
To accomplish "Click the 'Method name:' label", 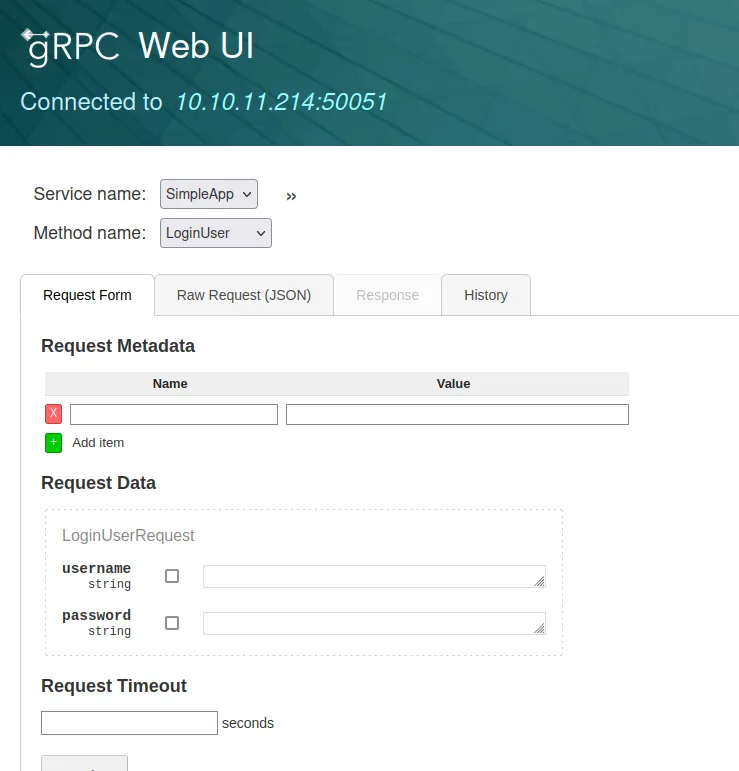I will (x=90, y=233).
